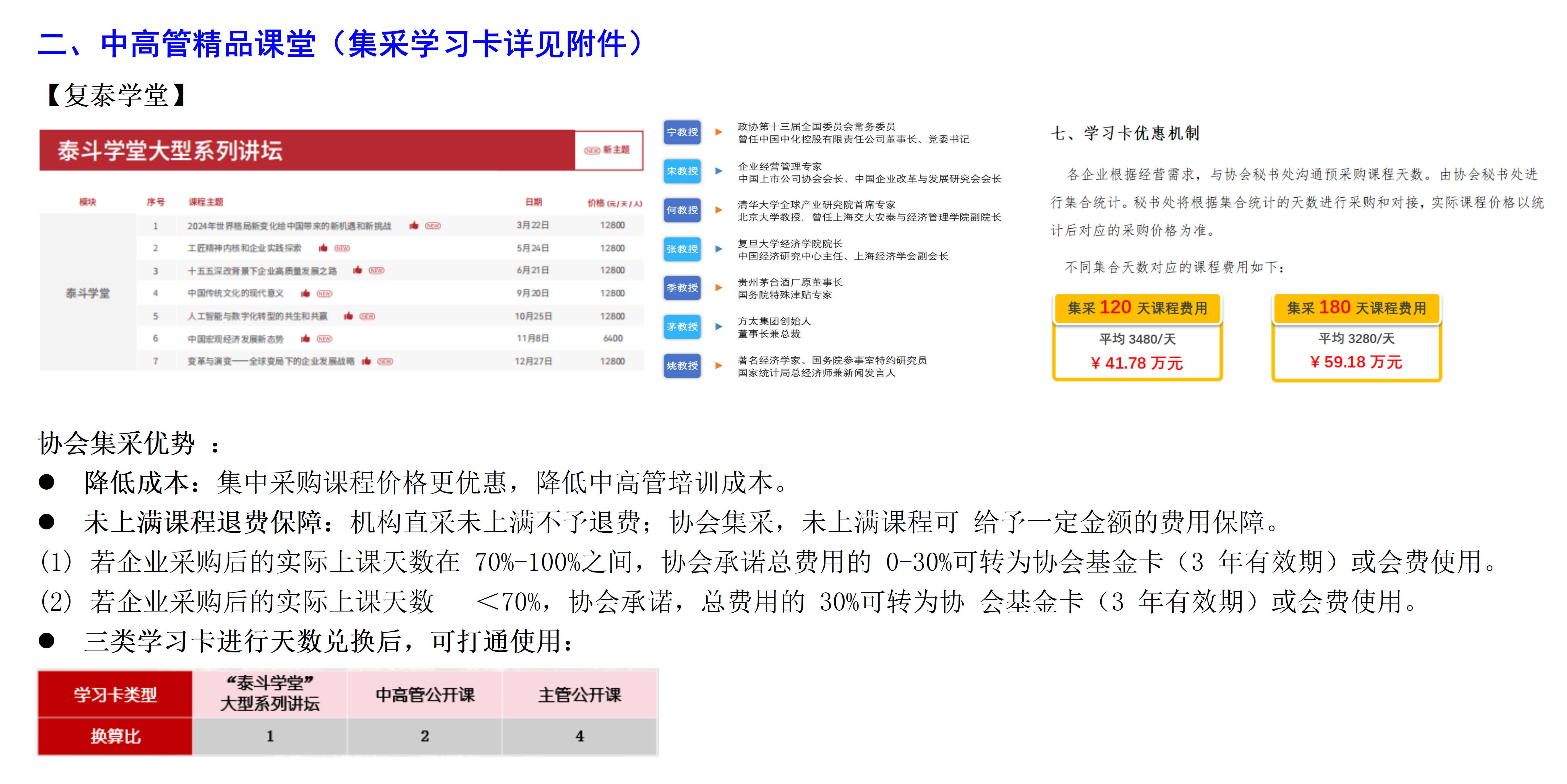
Task: Select the 季教授 label button
Action: (682, 288)
